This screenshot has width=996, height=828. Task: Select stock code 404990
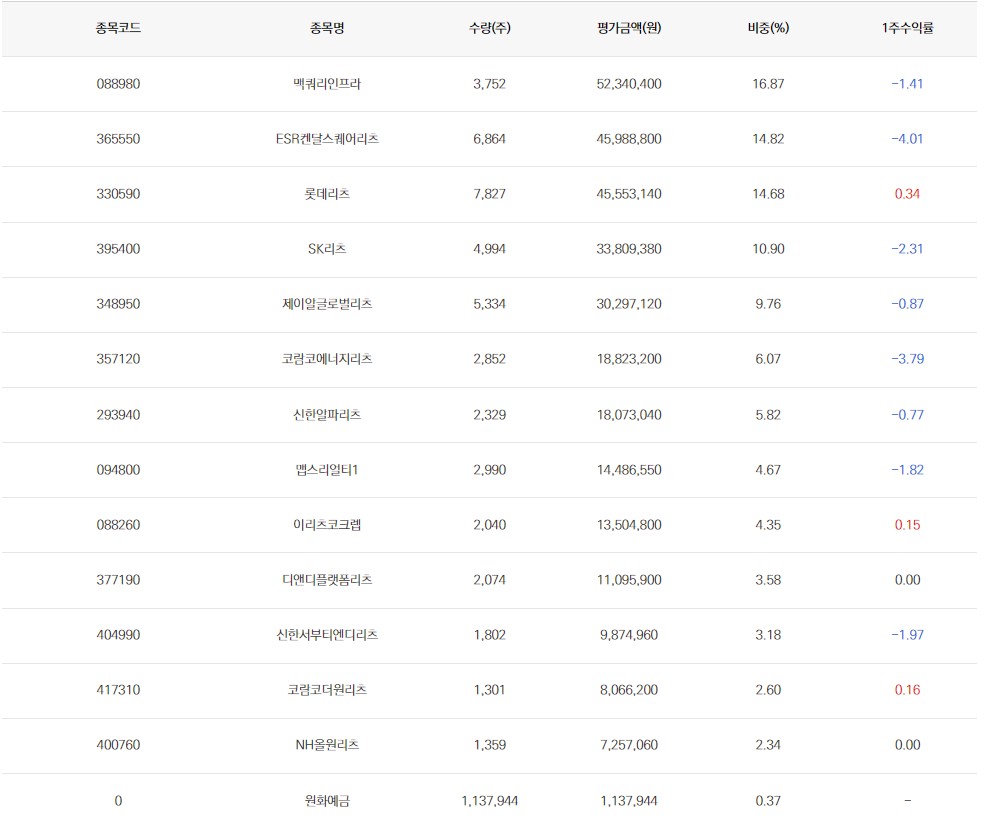coord(118,635)
